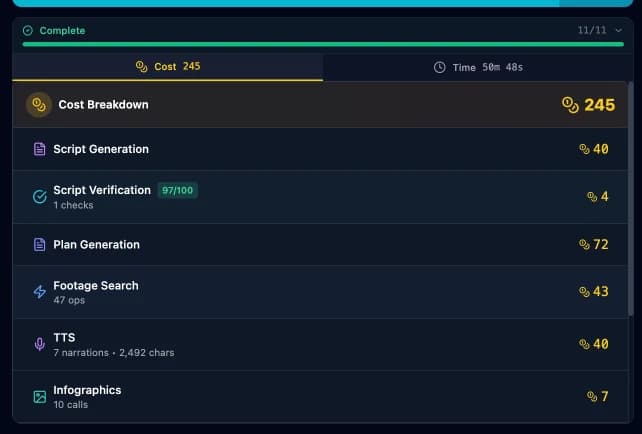Select the Script Generation row label
Viewport: 642px width, 434px height.
(x=101, y=149)
